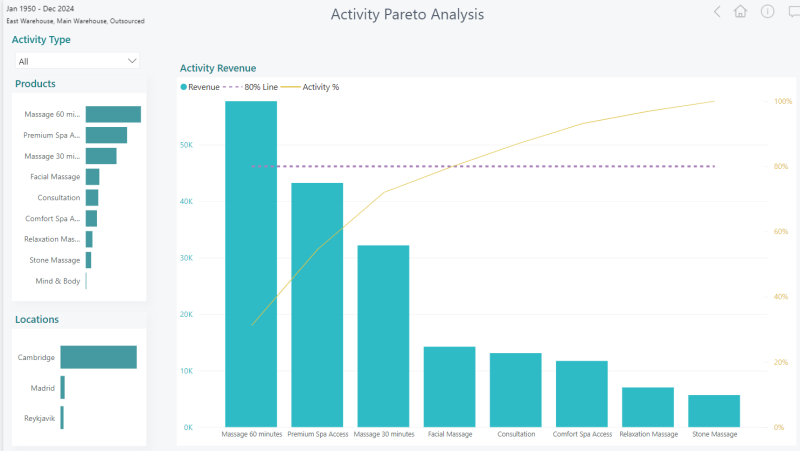
Task: Select the Consultation bar in Products
Action: [x=92, y=197]
